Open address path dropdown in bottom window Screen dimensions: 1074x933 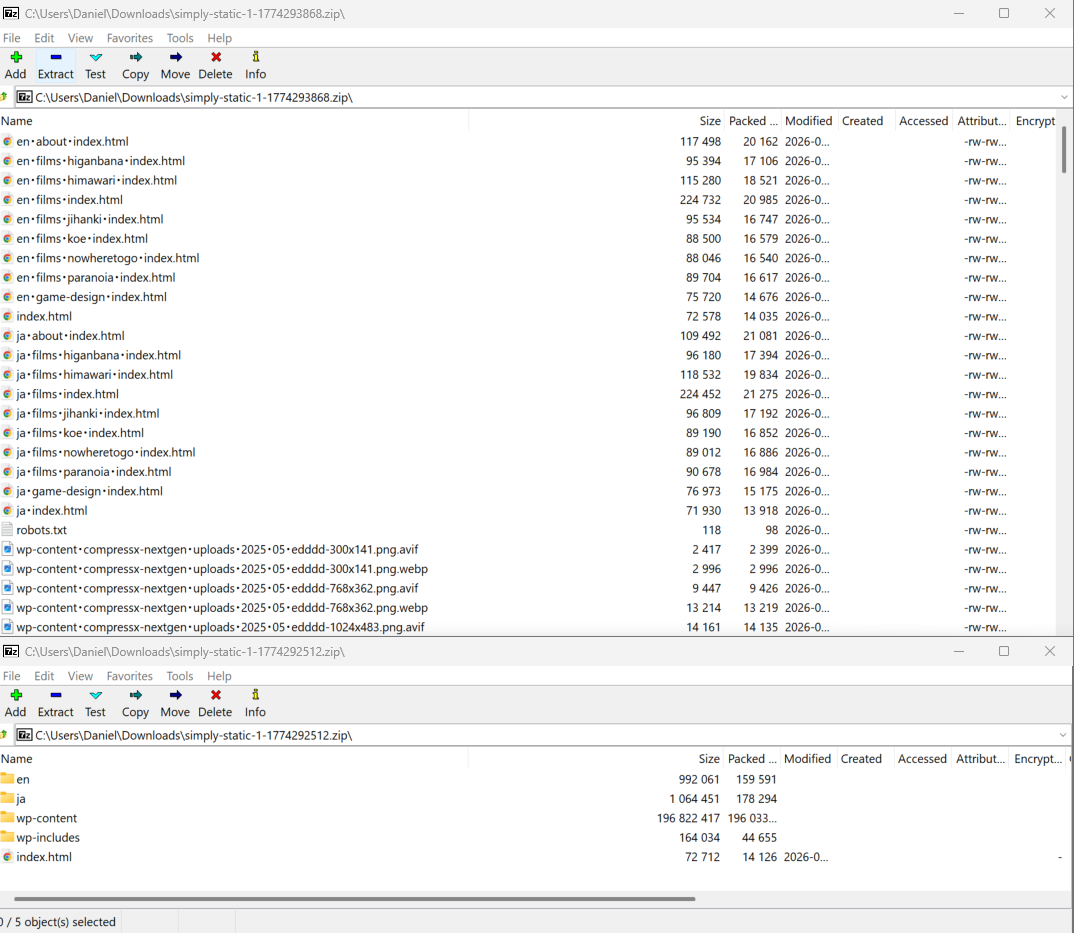1063,735
